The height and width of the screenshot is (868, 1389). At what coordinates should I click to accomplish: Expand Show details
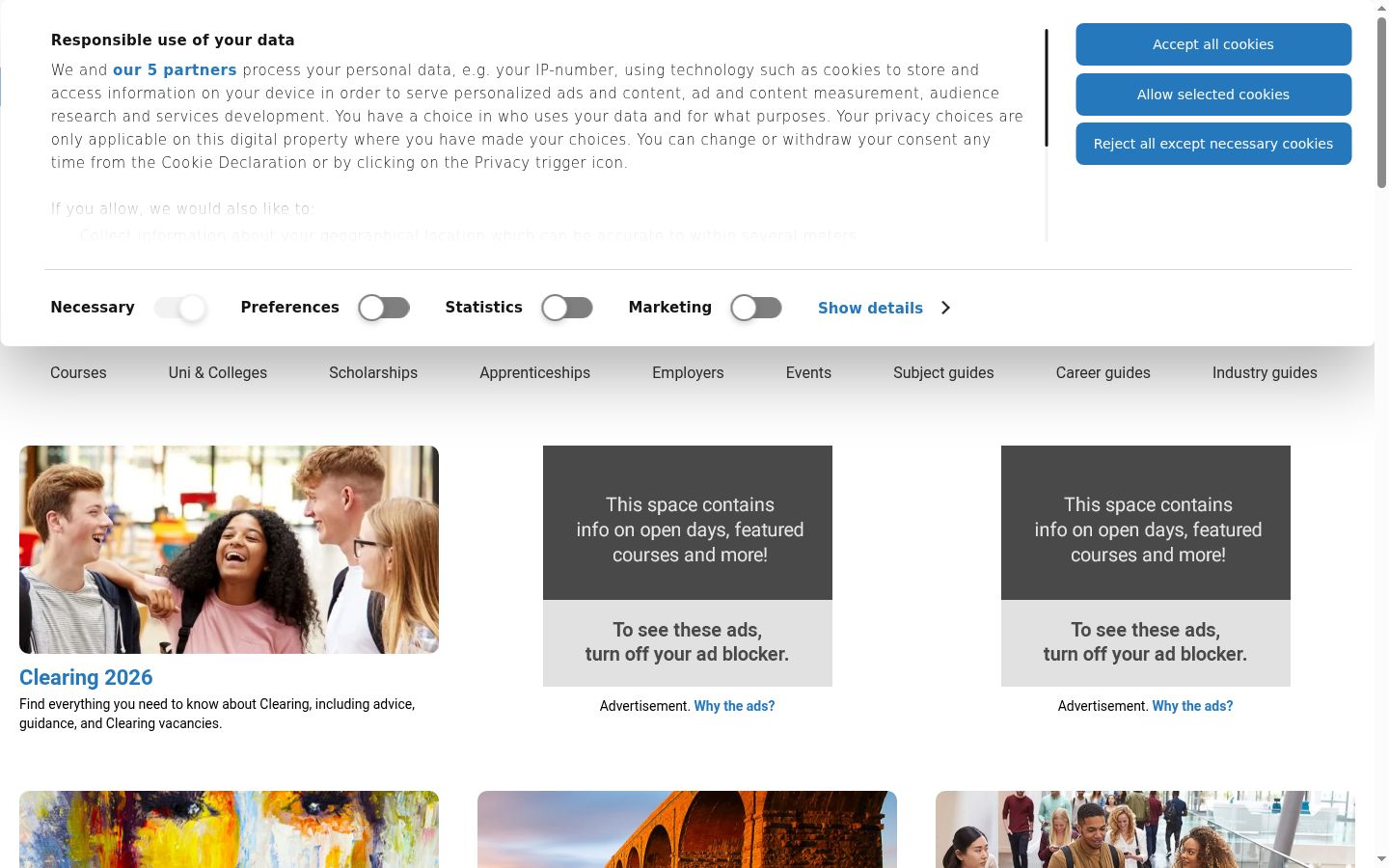(x=870, y=308)
